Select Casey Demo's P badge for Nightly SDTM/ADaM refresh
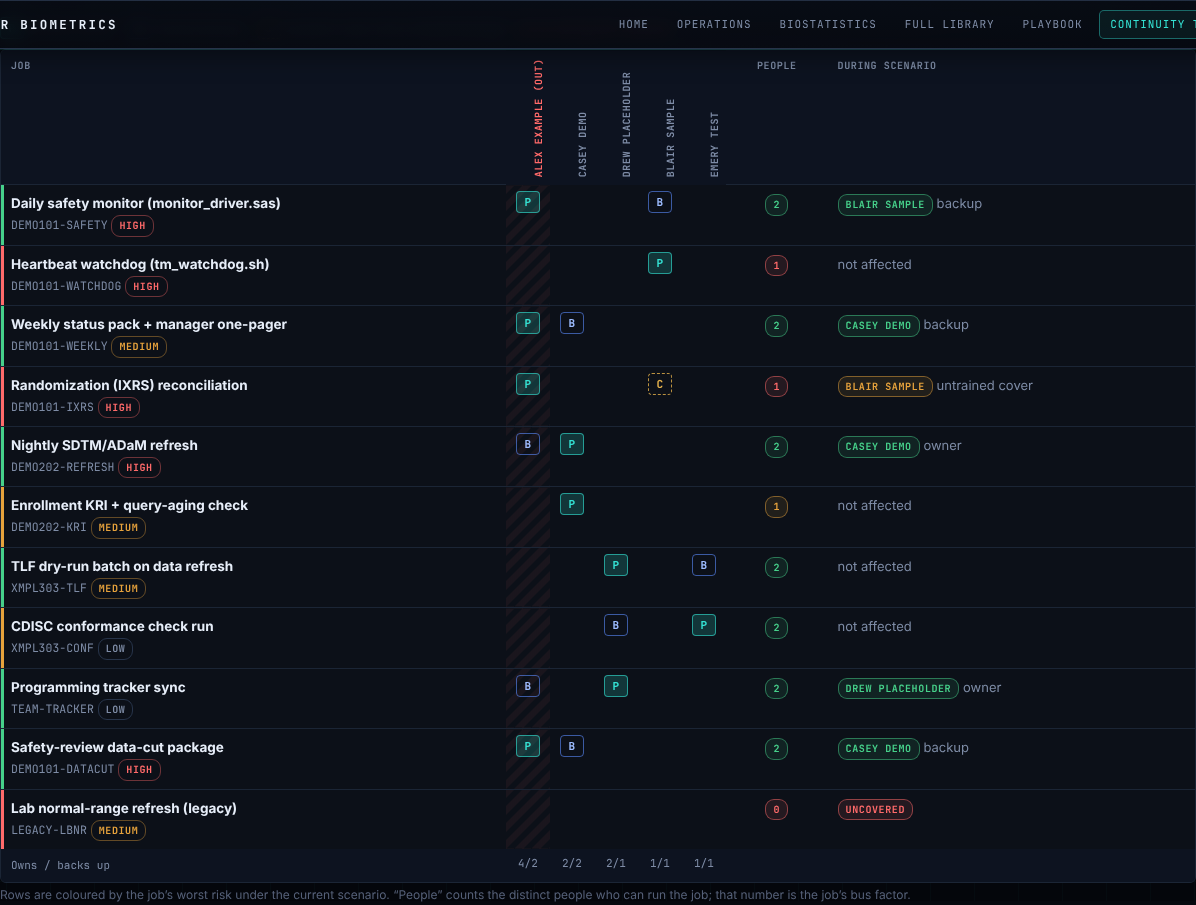The width and height of the screenshot is (1196, 905). [572, 444]
